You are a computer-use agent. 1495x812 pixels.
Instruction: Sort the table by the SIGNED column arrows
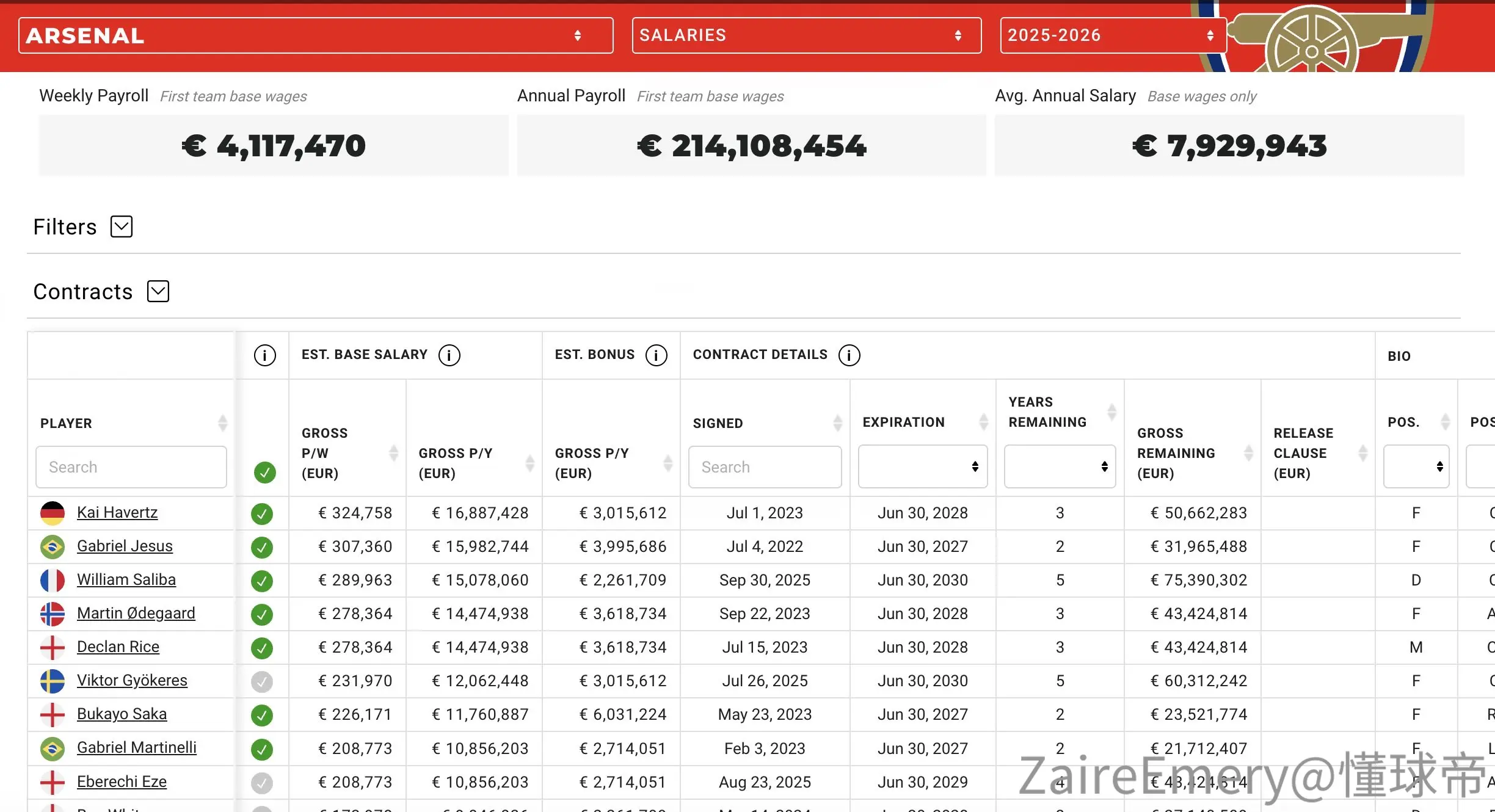click(837, 422)
